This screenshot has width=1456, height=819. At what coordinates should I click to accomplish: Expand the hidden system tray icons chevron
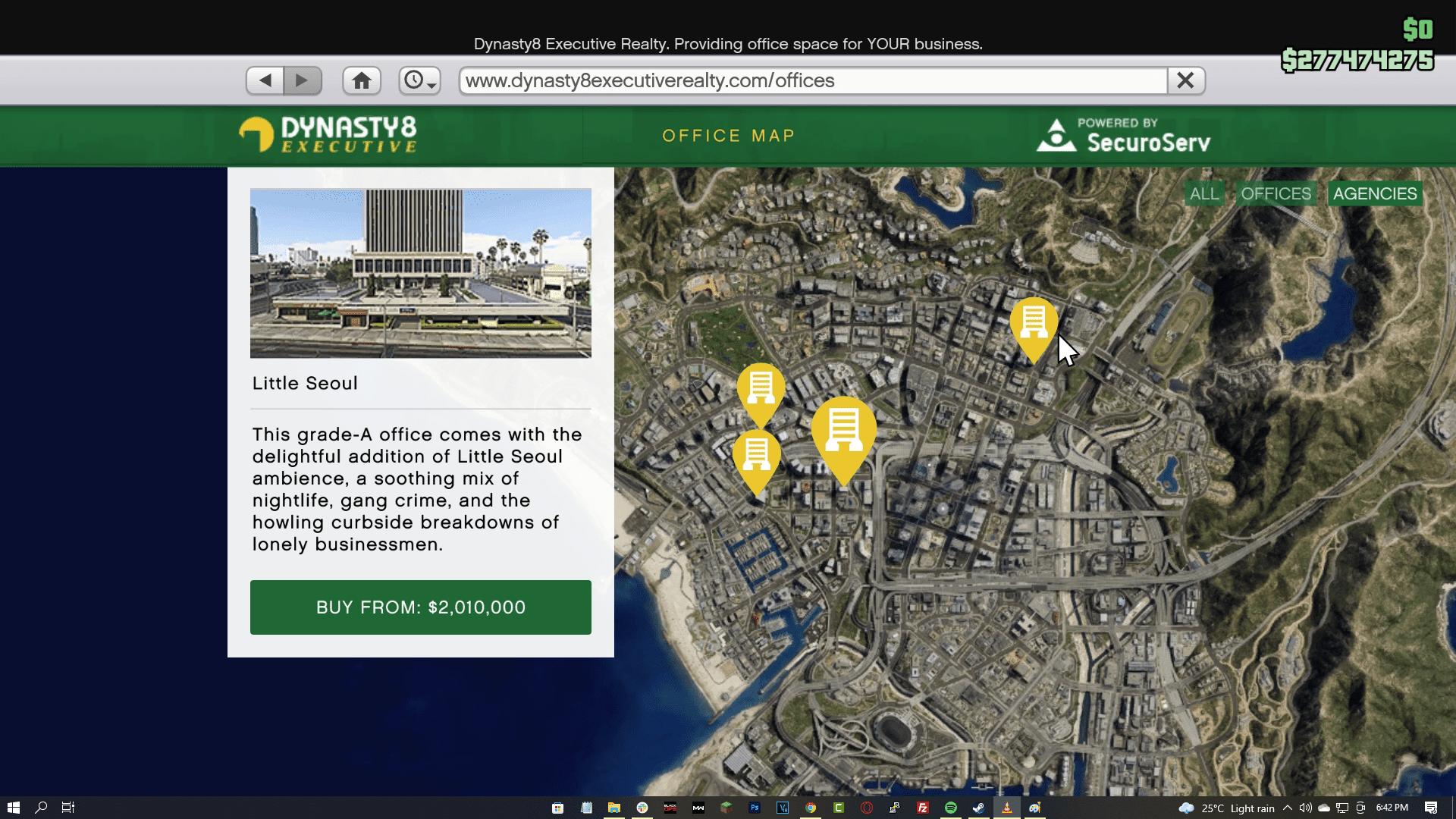pyautogui.click(x=1287, y=808)
